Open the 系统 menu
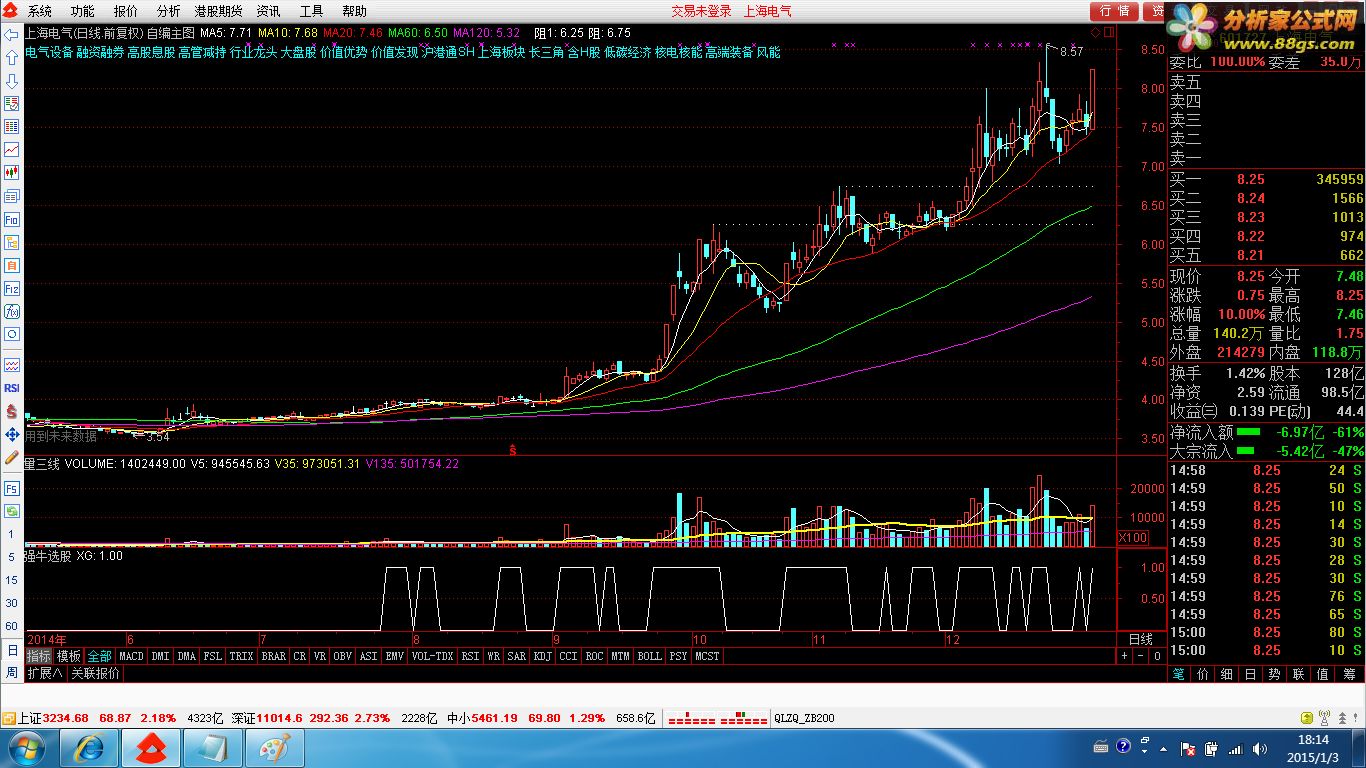Viewport: 1366px width, 768px height. pyautogui.click(x=40, y=11)
